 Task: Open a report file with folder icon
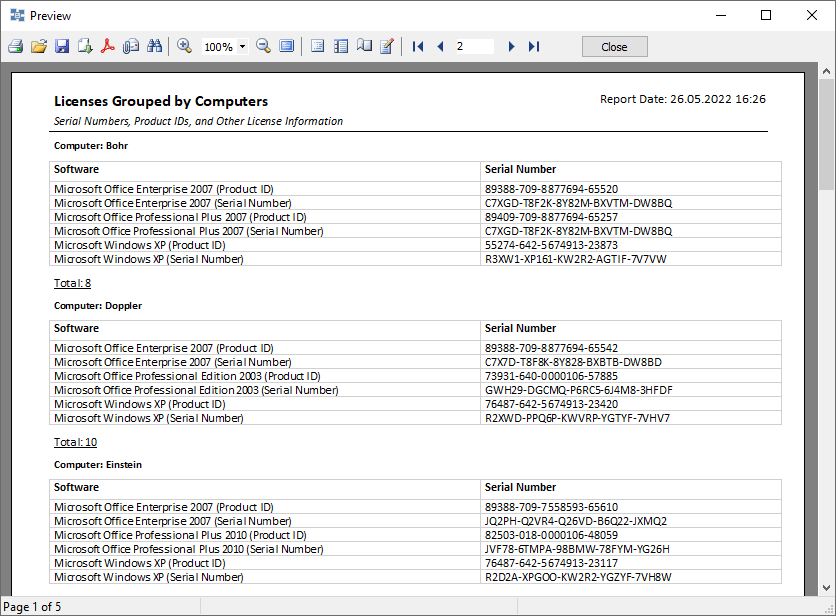point(39,46)
